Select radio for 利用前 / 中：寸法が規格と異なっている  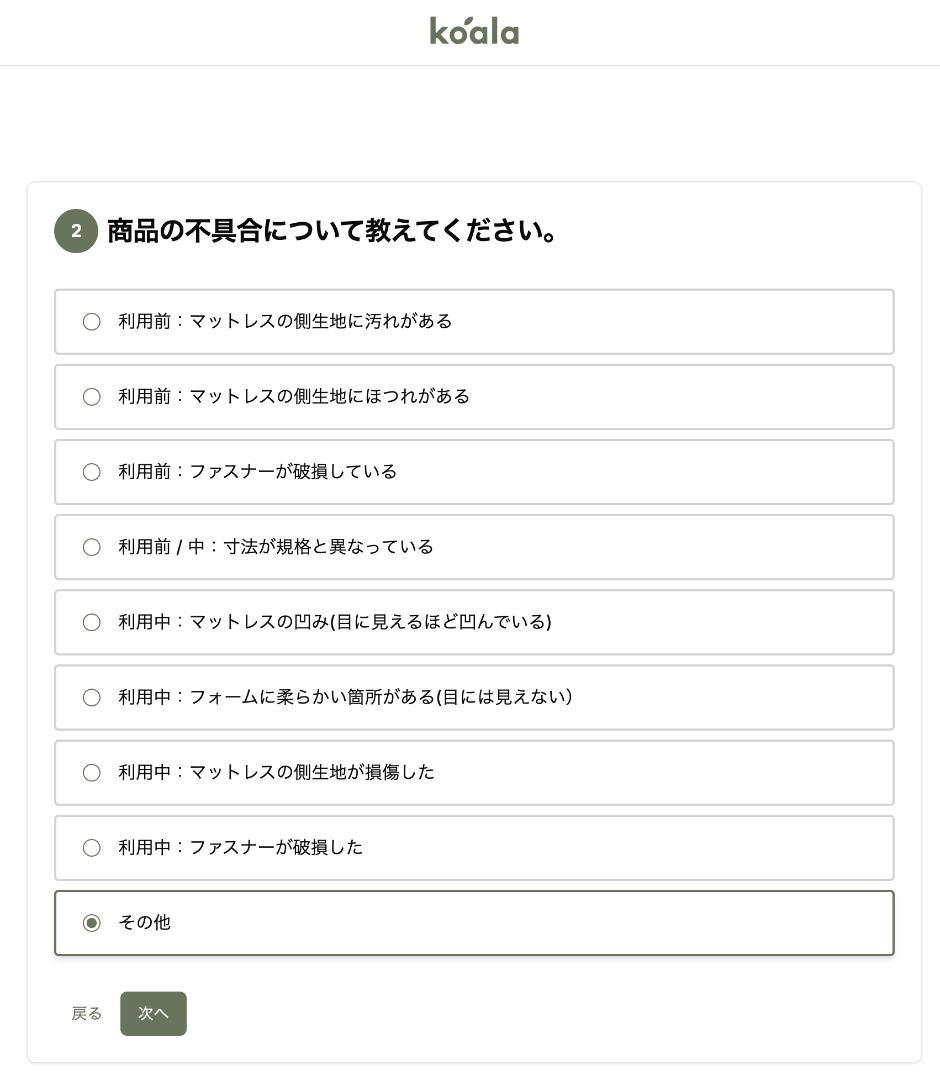point(92,547)
